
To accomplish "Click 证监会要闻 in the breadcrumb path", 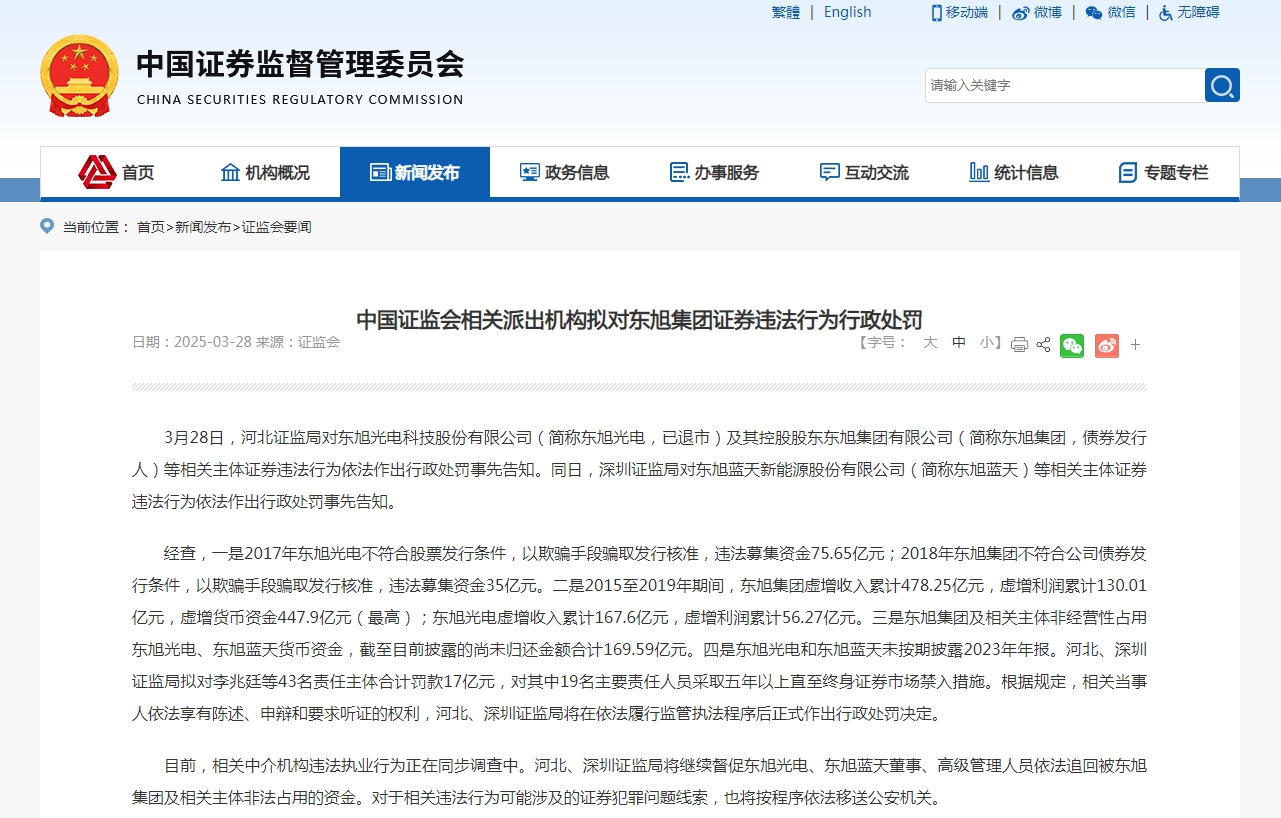I will click(x=276, y=227).
